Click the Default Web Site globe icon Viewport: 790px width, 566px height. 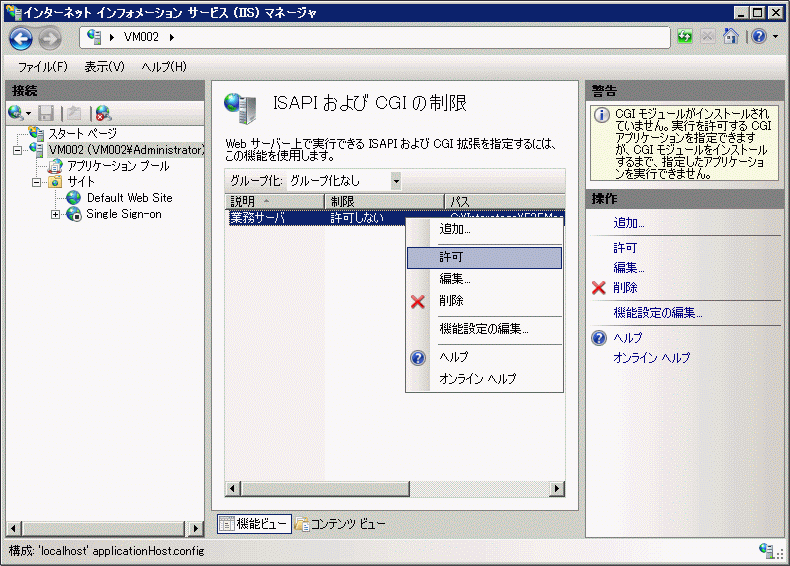click(74, 198)
